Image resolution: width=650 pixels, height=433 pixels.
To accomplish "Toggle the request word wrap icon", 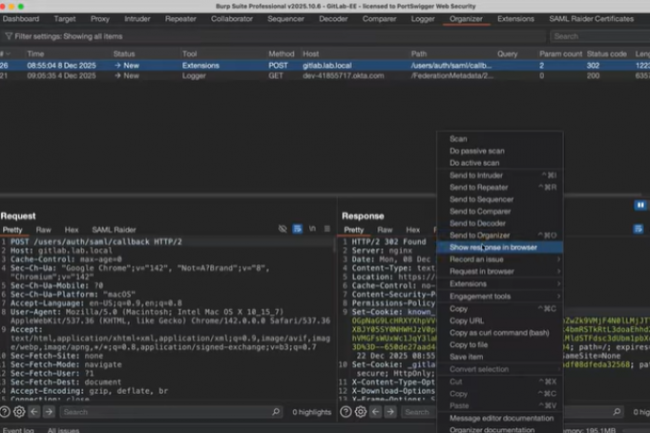I will click(x=297, y=229).
